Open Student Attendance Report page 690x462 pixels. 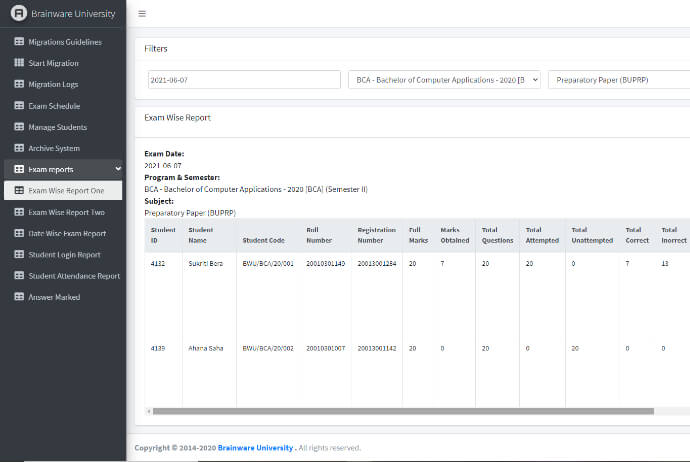tap(74, 276)
